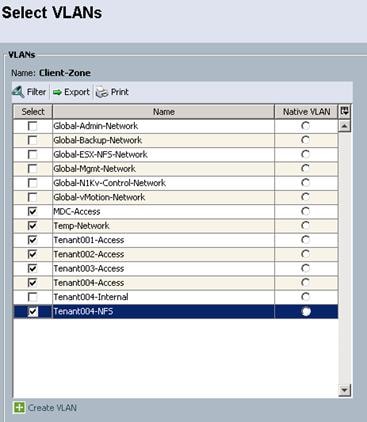The height and width of the screenshot is (422, 367).
Task: Select the Tenant001-Access name cell
Action: pos(163,240)
